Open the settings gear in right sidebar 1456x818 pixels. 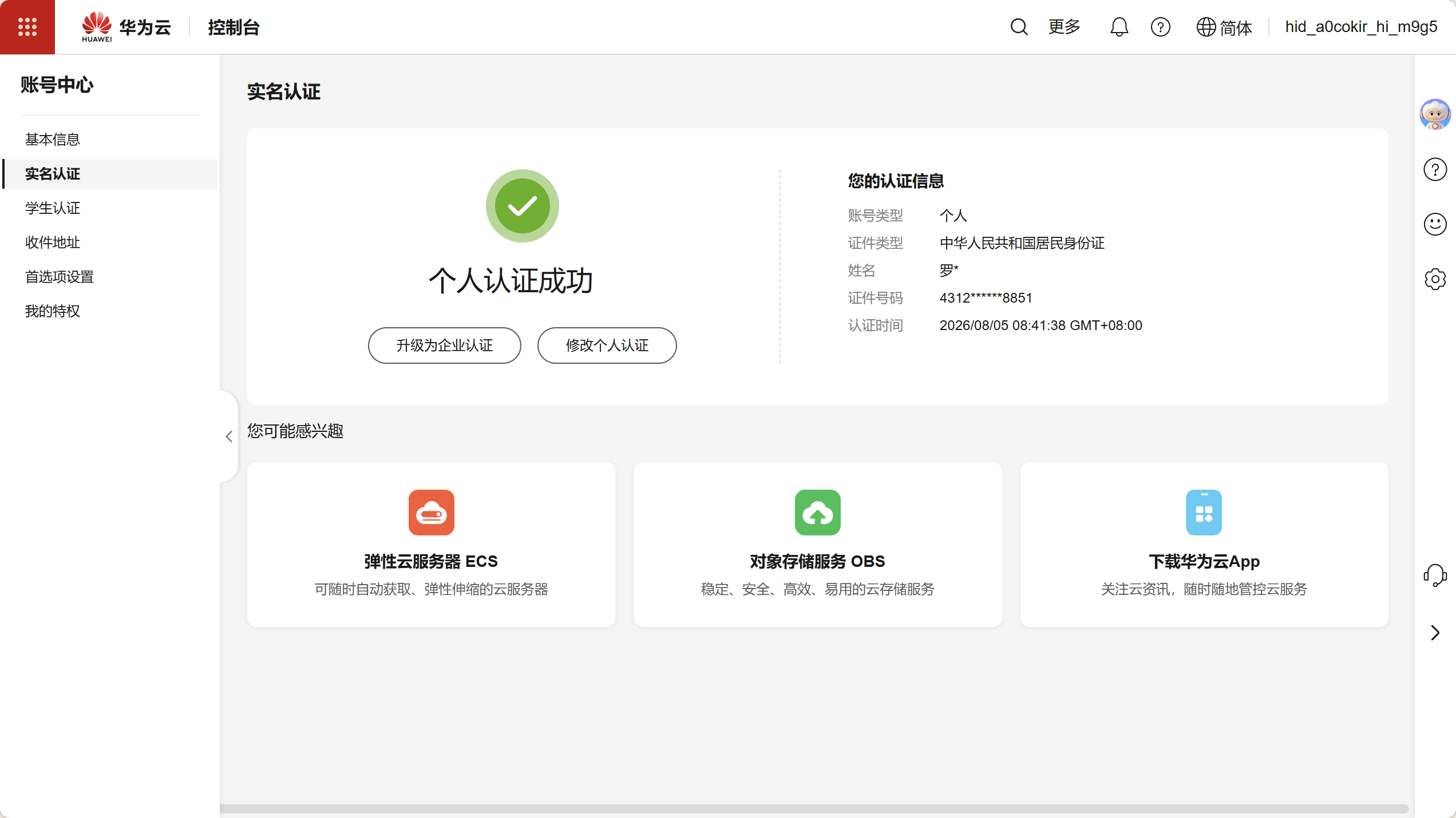coord(1435,279)
